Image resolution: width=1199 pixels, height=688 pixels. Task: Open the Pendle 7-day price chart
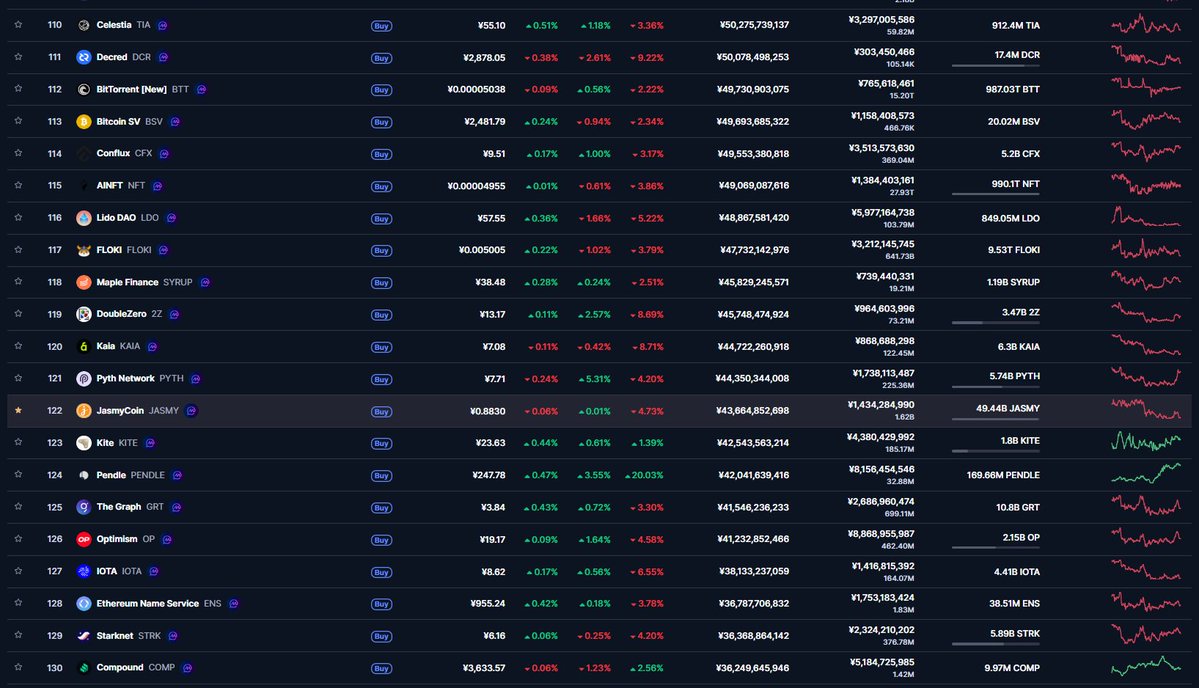pyautogui.click(x=1145, y=474)
